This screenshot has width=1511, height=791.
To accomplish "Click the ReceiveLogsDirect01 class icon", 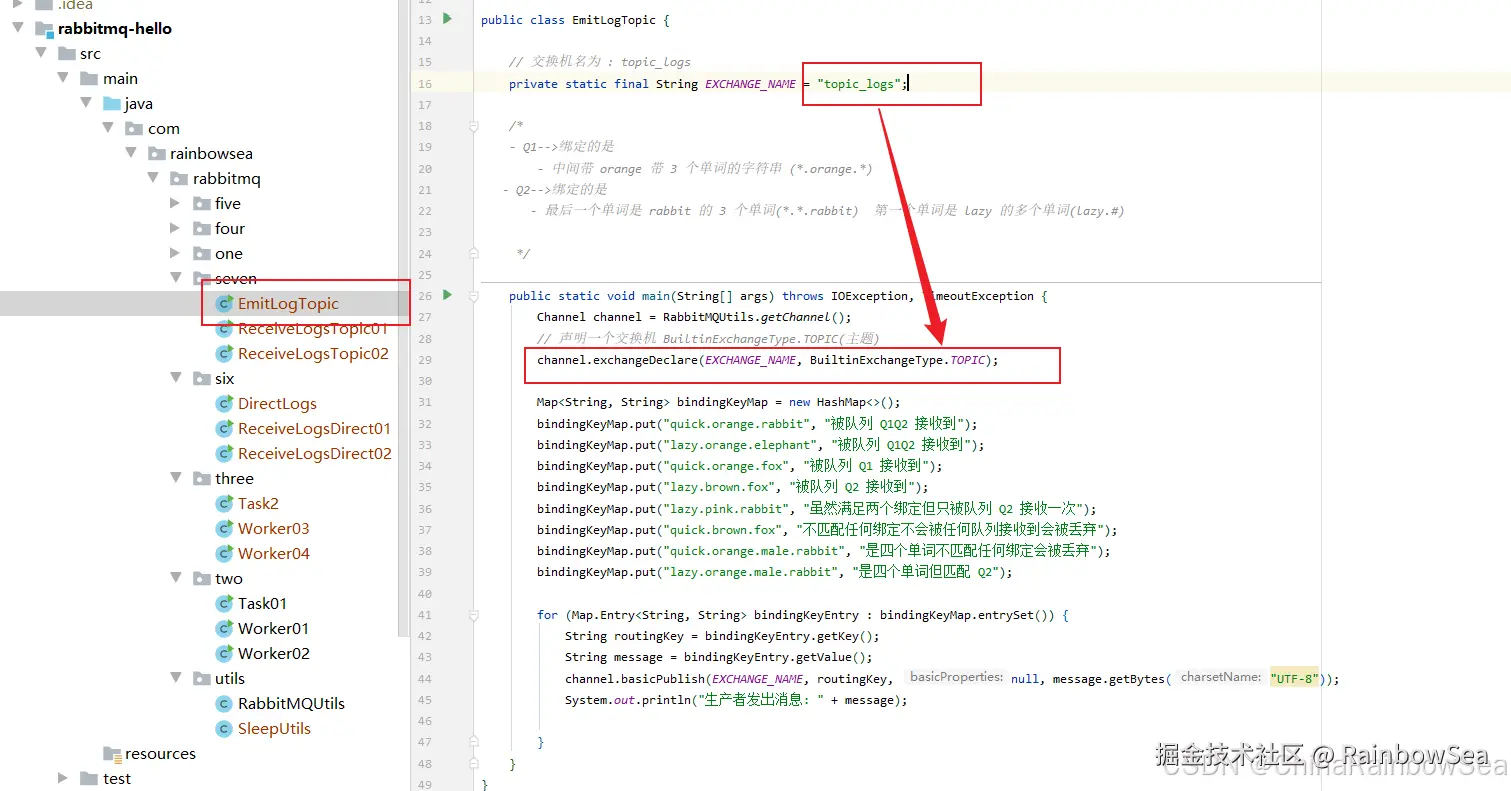I will click(224, 428).
